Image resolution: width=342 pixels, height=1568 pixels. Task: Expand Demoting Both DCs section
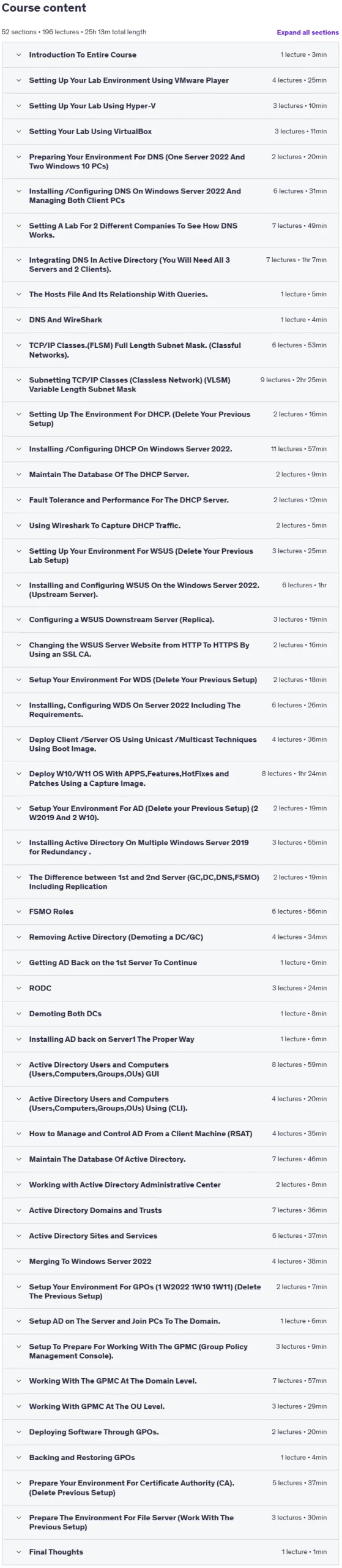tap(170, 1014)
